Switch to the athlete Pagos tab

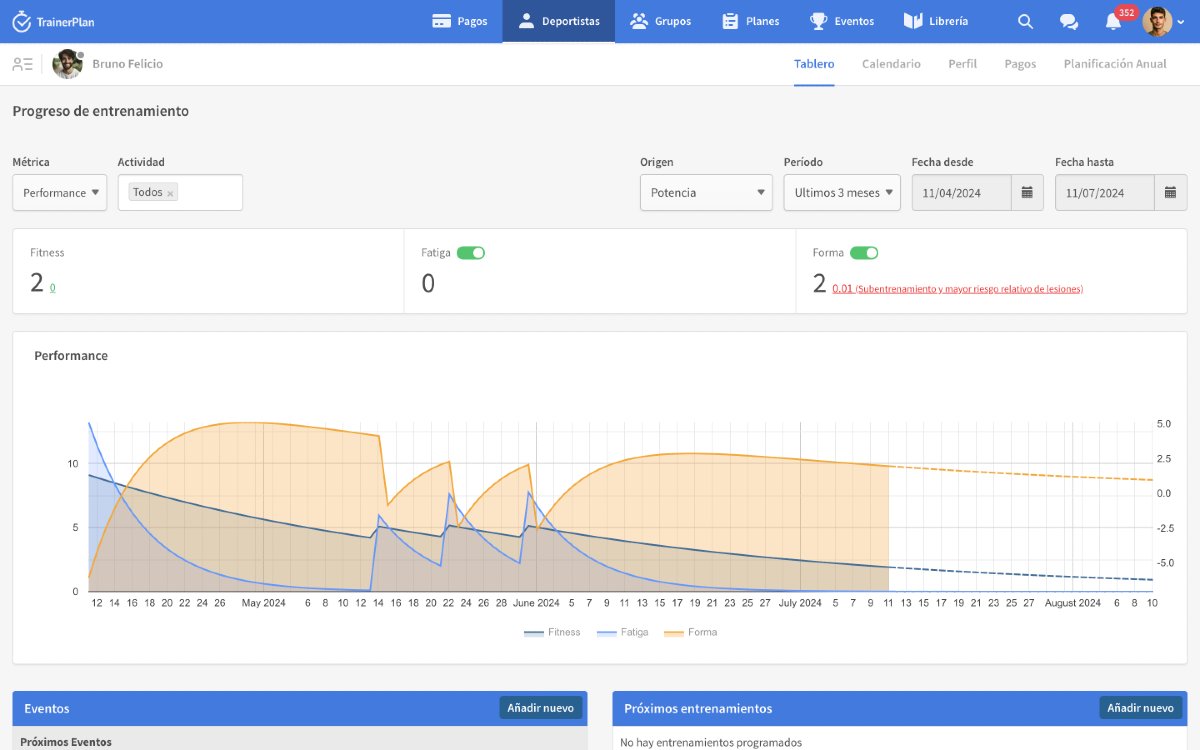[x=1020, y=64]
